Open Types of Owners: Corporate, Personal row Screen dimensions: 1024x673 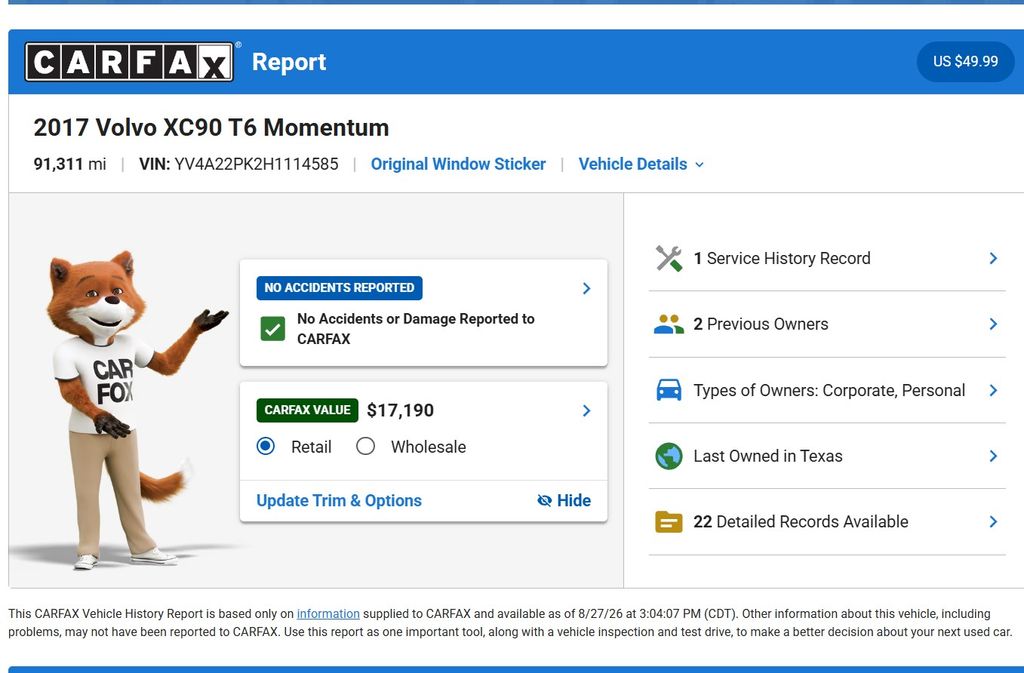(827, 390)
